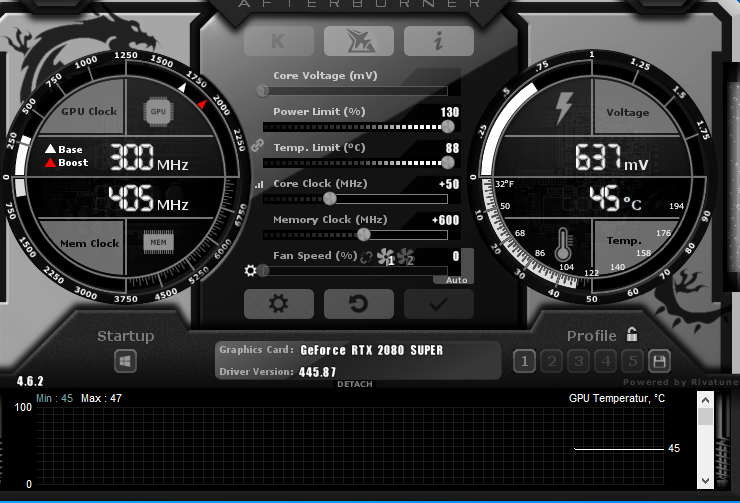Save profile with the floppy disk icon
This screenshot has height=503, width=740.
tap(659, 361)
